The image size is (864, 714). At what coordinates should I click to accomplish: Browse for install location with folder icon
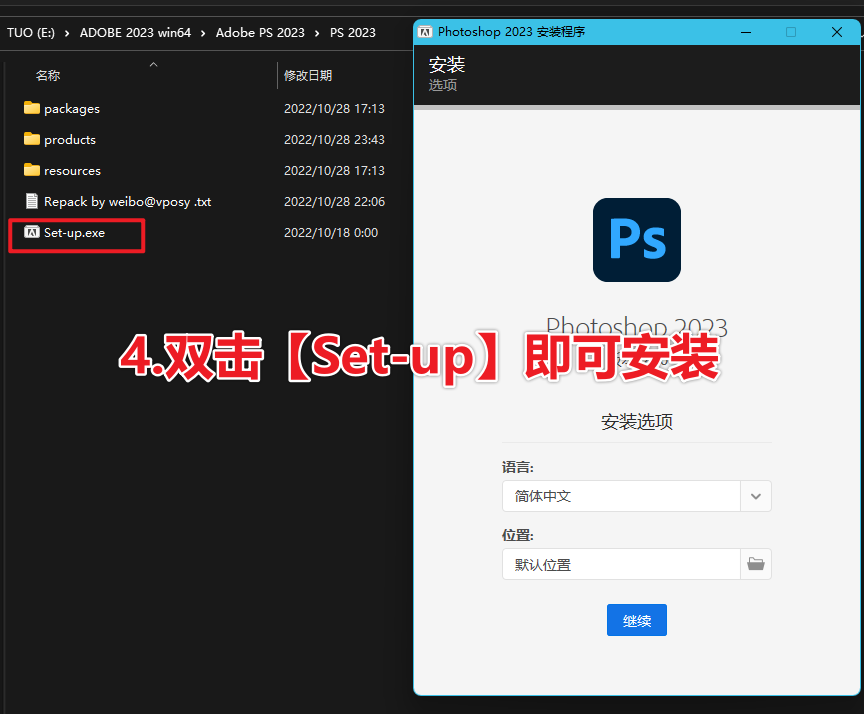point(755,564)
